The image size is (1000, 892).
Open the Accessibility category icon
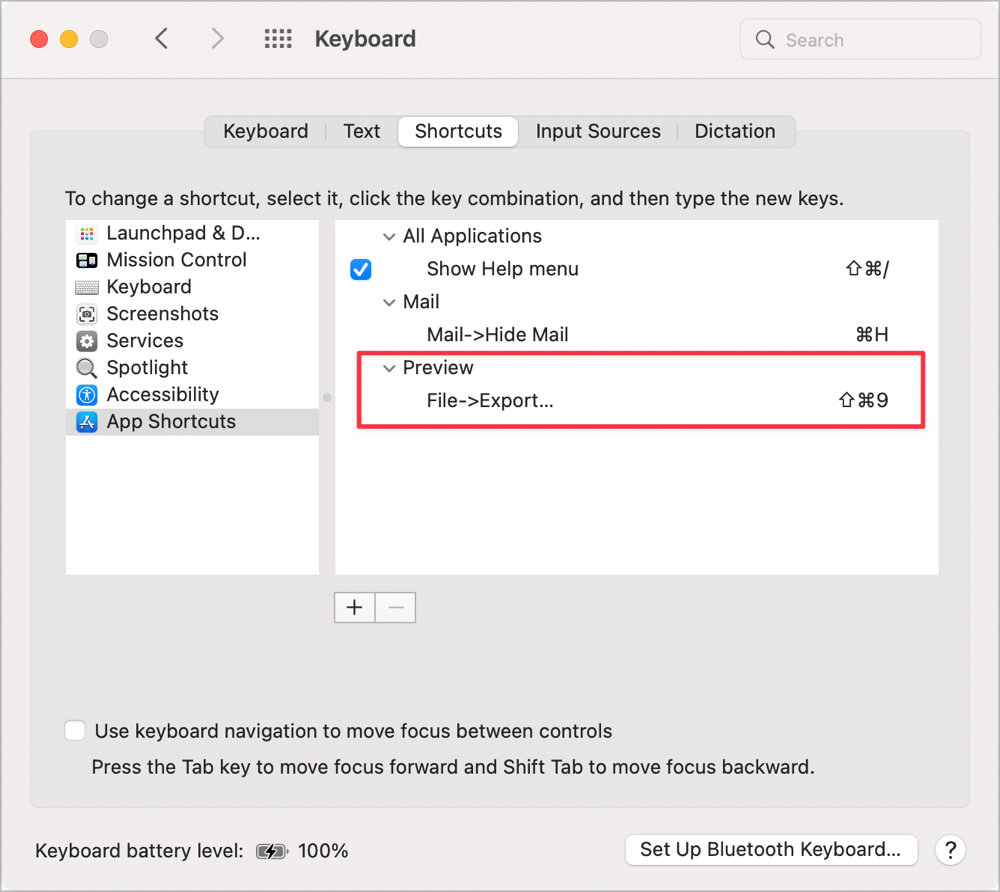[87, 395]
